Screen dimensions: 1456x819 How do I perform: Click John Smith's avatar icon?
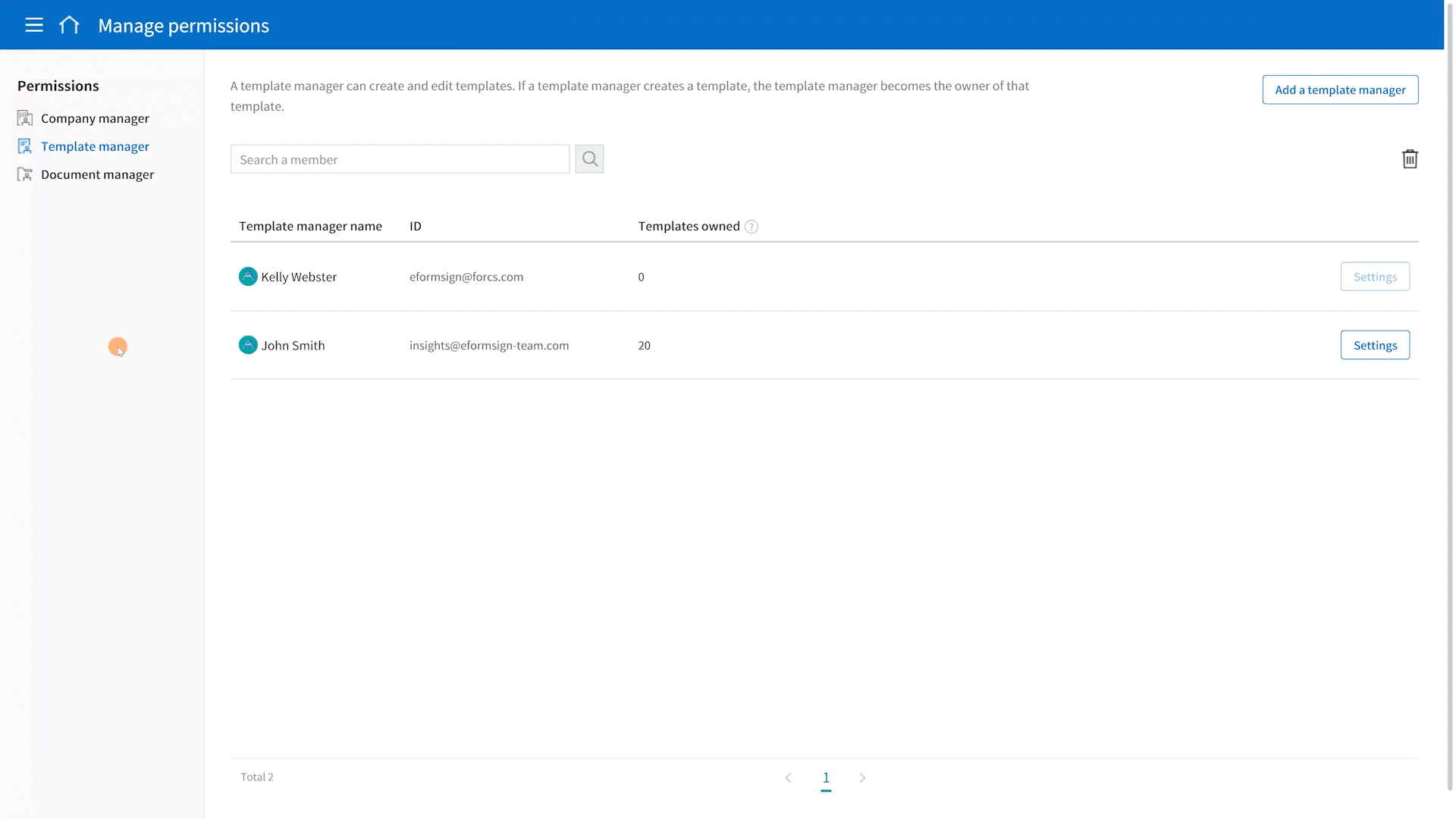248,345
